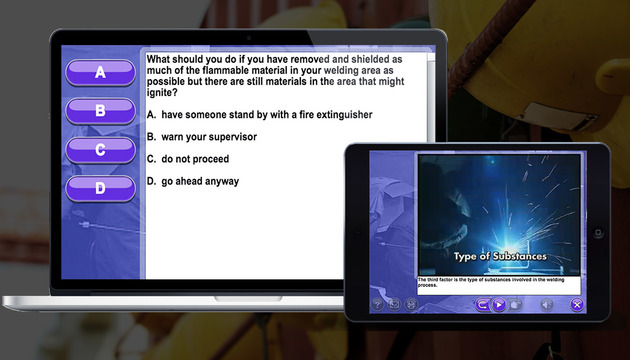Replay the slide with the loop arrow
The image size is (630, 360).
coord(482,305)
